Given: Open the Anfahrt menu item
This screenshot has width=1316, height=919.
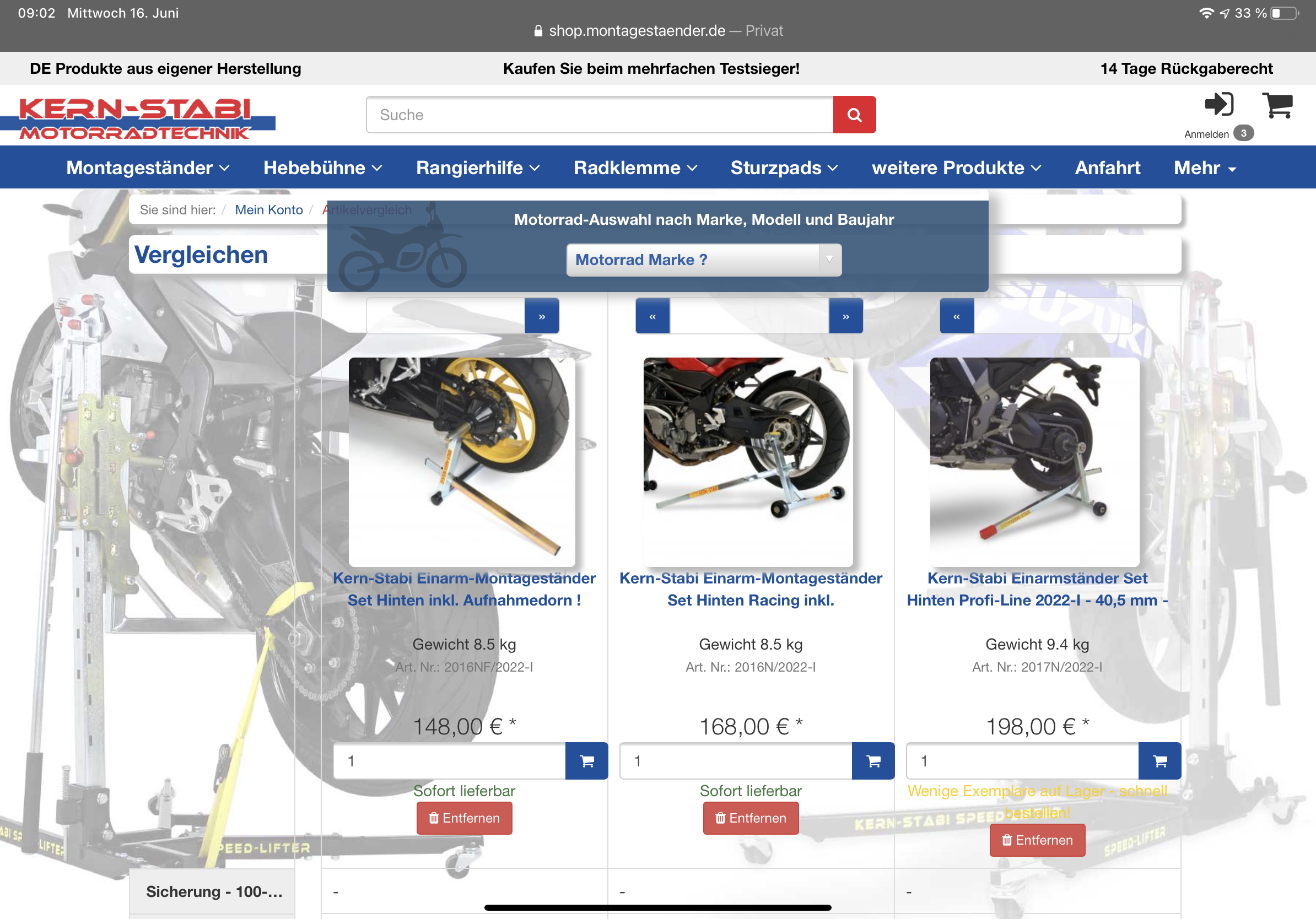Looking at the screenshot, I should [1107, 168].
